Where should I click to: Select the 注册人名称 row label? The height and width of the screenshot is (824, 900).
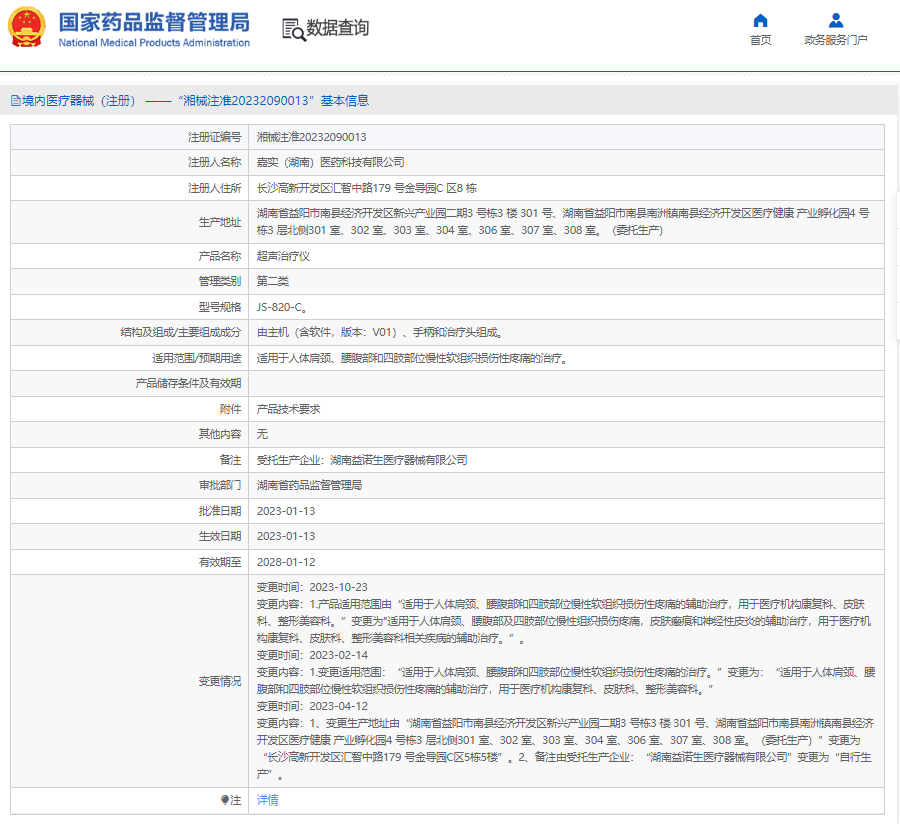tap(215, 162)
